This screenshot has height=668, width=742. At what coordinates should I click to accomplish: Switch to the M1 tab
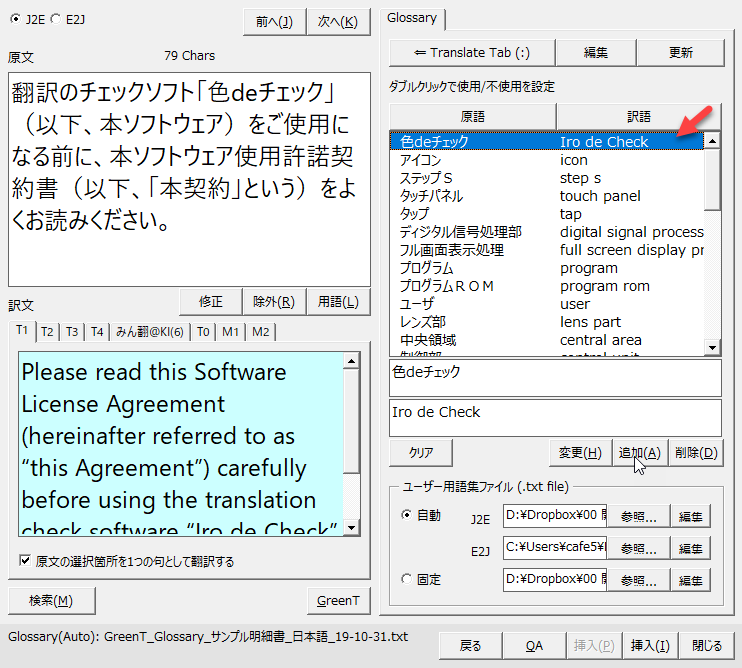pyautogui.click(x=230, y=332)
